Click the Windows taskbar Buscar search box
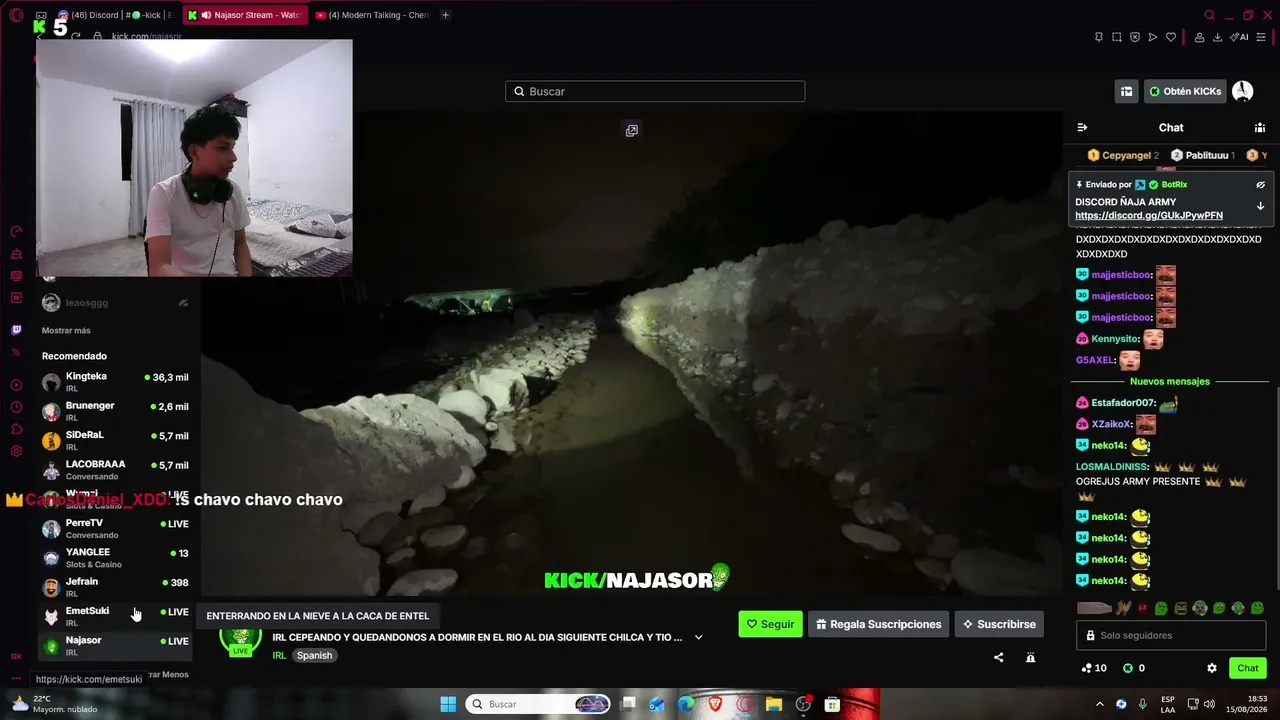This screenshot has width=1280, height=720. (538, 704)
